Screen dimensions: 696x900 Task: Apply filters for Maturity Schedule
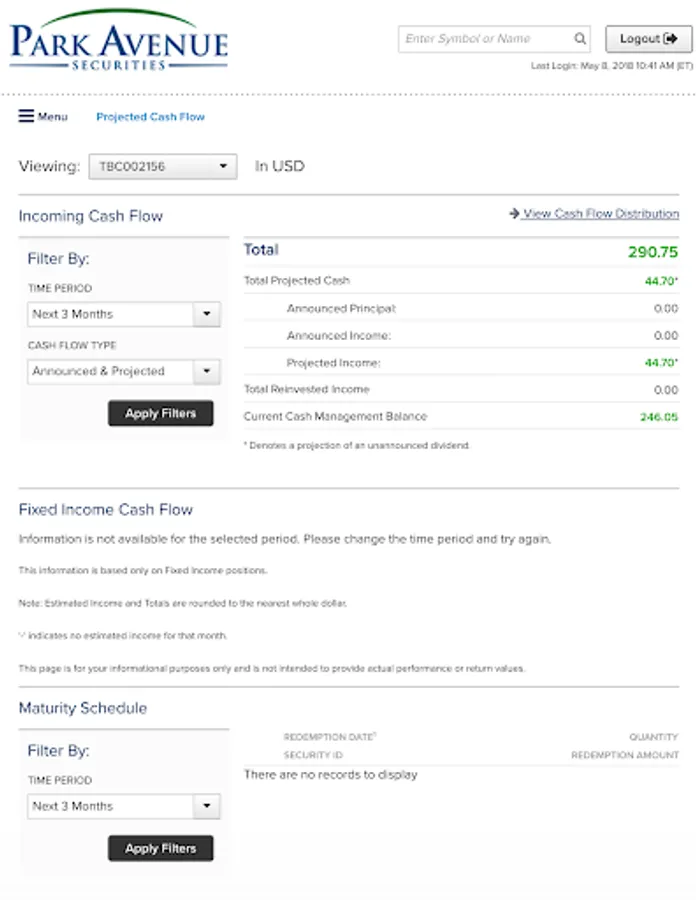[160, 848]
